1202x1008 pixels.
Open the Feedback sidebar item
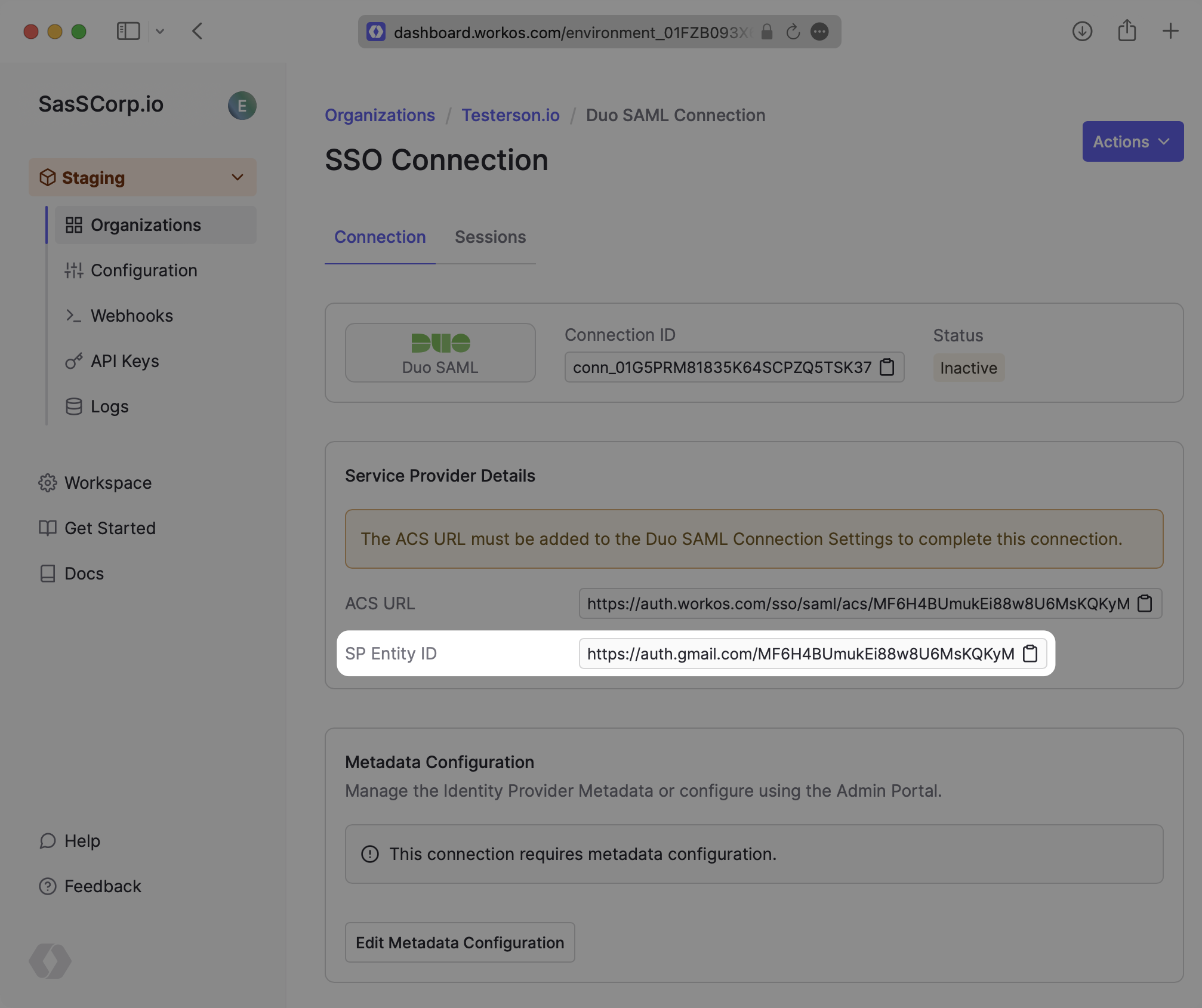click(x=102, y=886)
